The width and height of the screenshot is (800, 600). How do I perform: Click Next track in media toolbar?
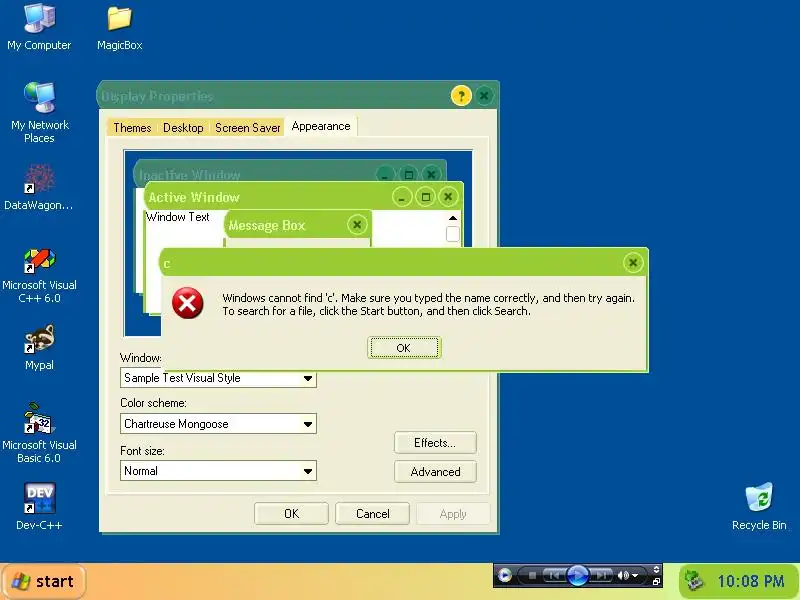coord(601,576)
